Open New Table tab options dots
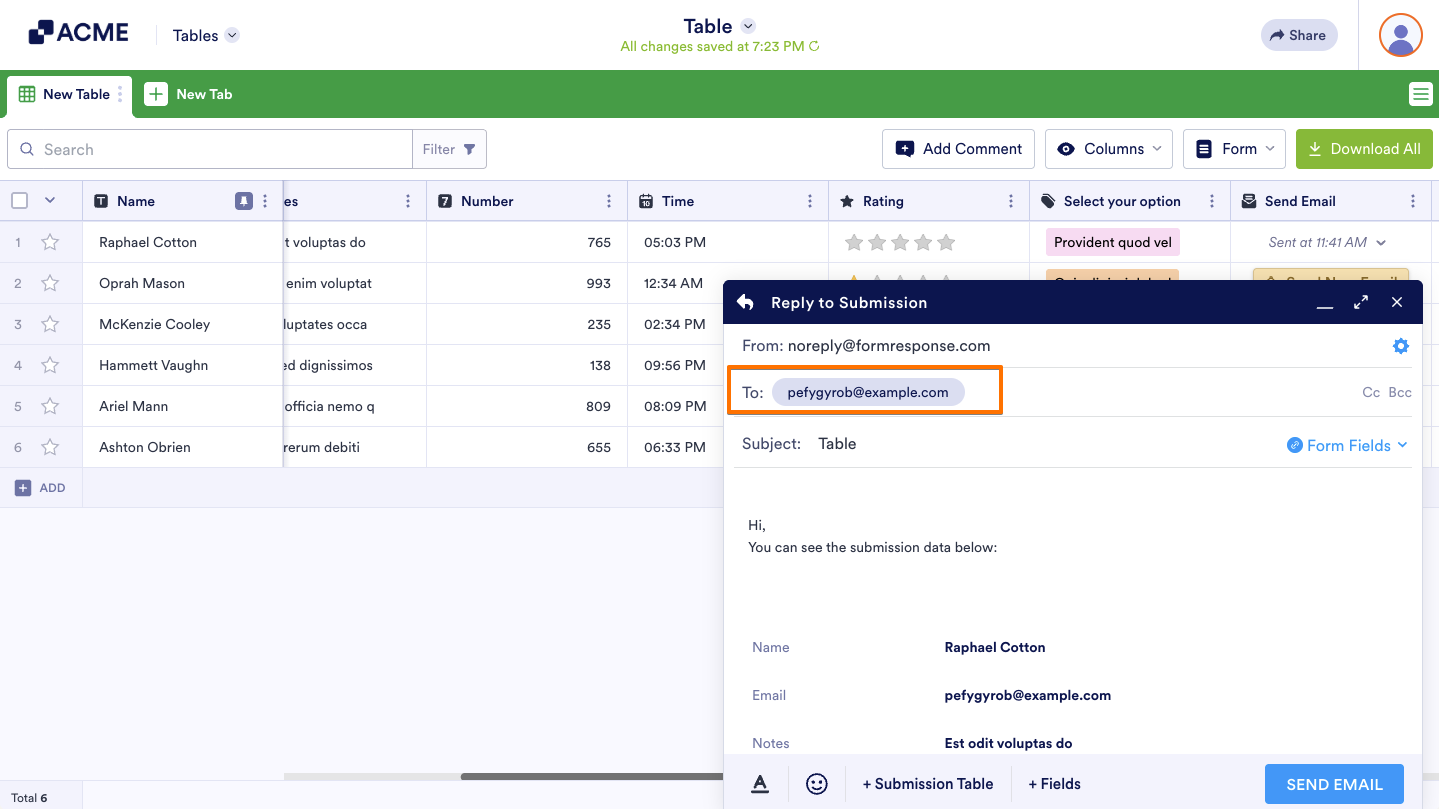Screen dimensions: 1439x809 (x=120, y=94)
